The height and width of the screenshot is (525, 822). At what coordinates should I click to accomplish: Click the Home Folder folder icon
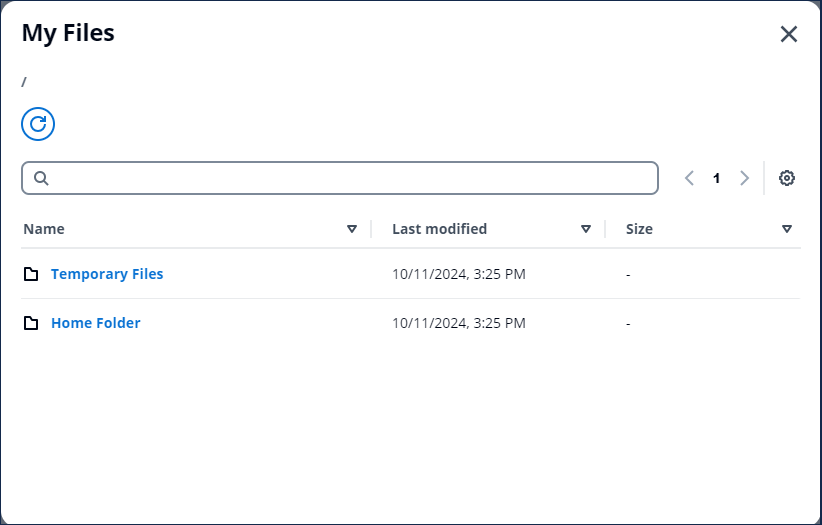[x=31, y=323]
